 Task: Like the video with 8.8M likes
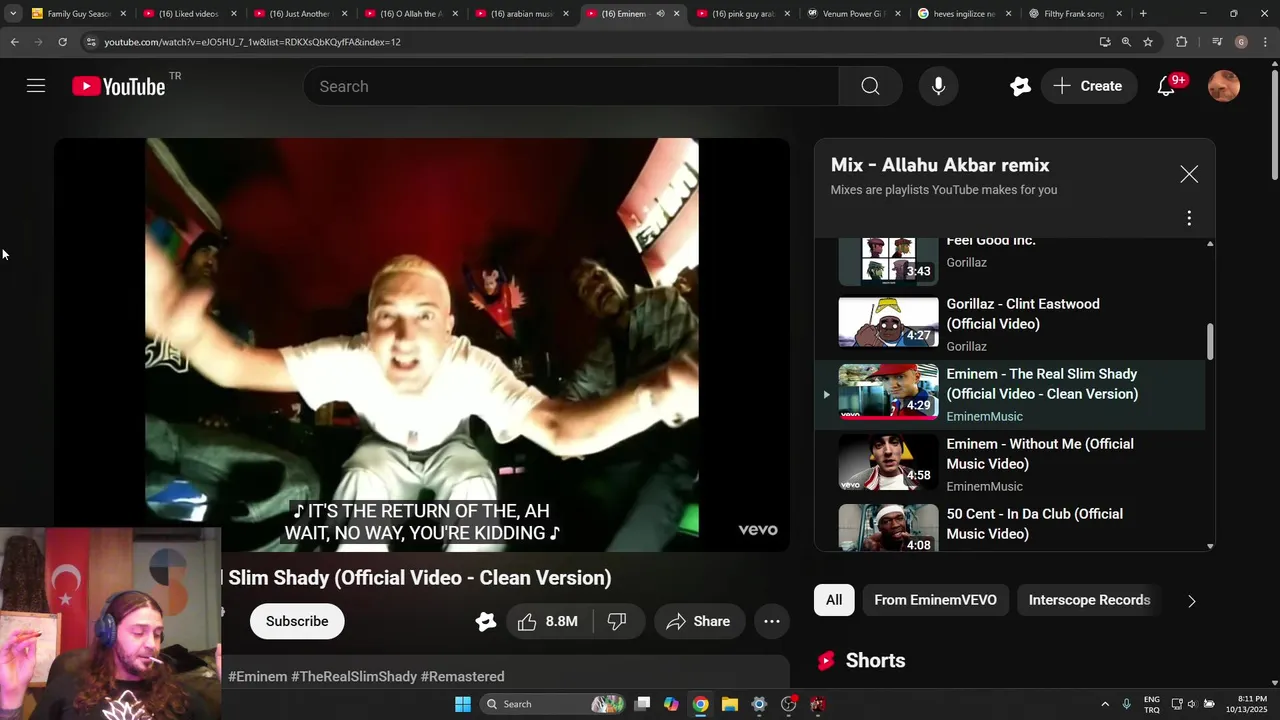(548, 621)
